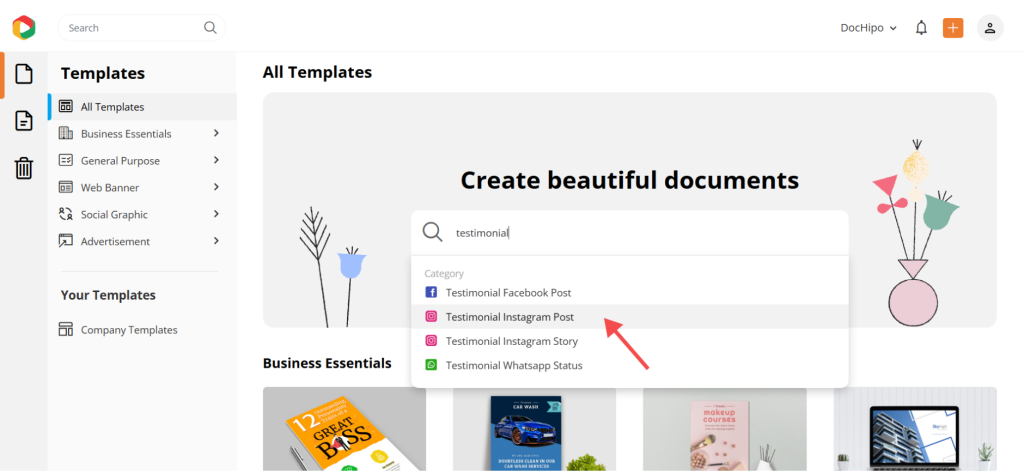This screenshot has height=474, width=1024.
Task: Open the user profile avatar menu
Action: [990, 28]
